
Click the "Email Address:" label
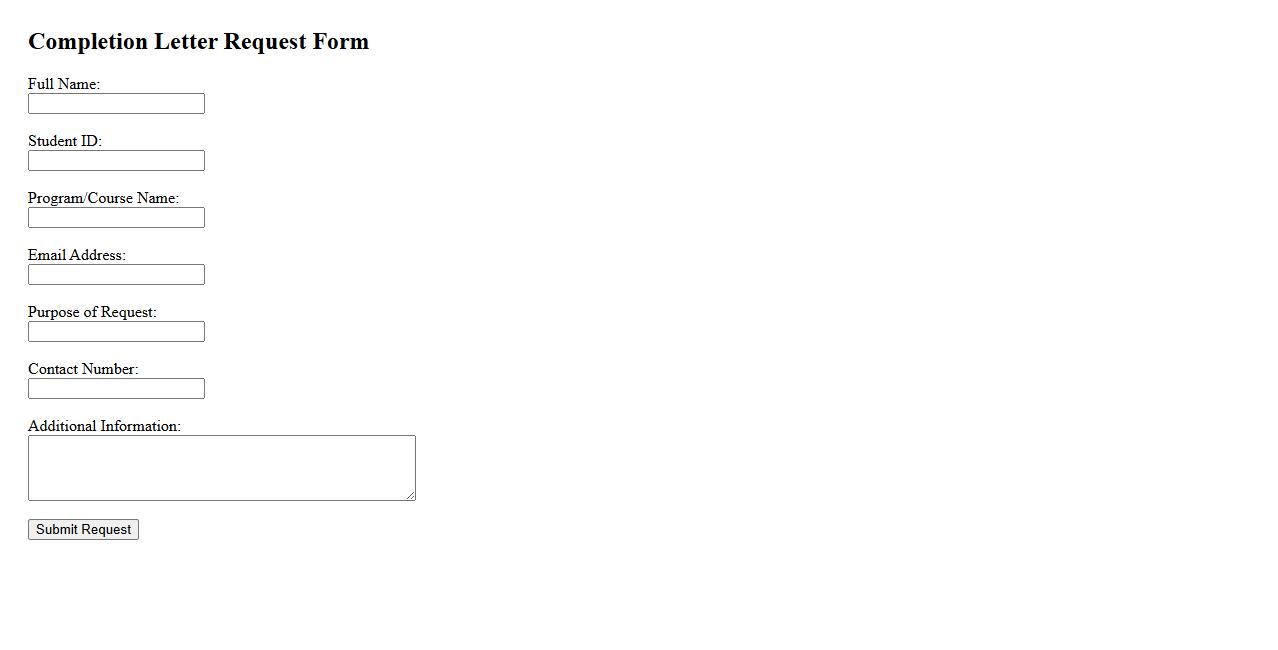coord(77,255)
